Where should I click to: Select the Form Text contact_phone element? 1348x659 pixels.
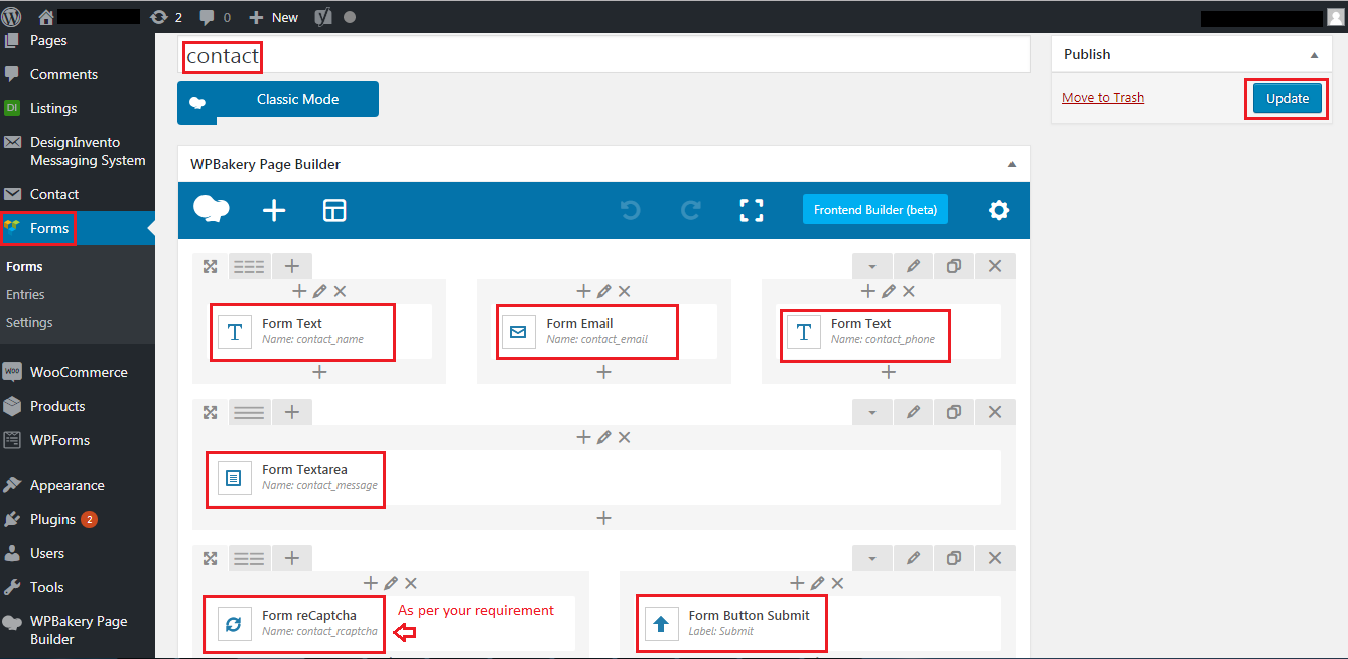tap(889, 332)
